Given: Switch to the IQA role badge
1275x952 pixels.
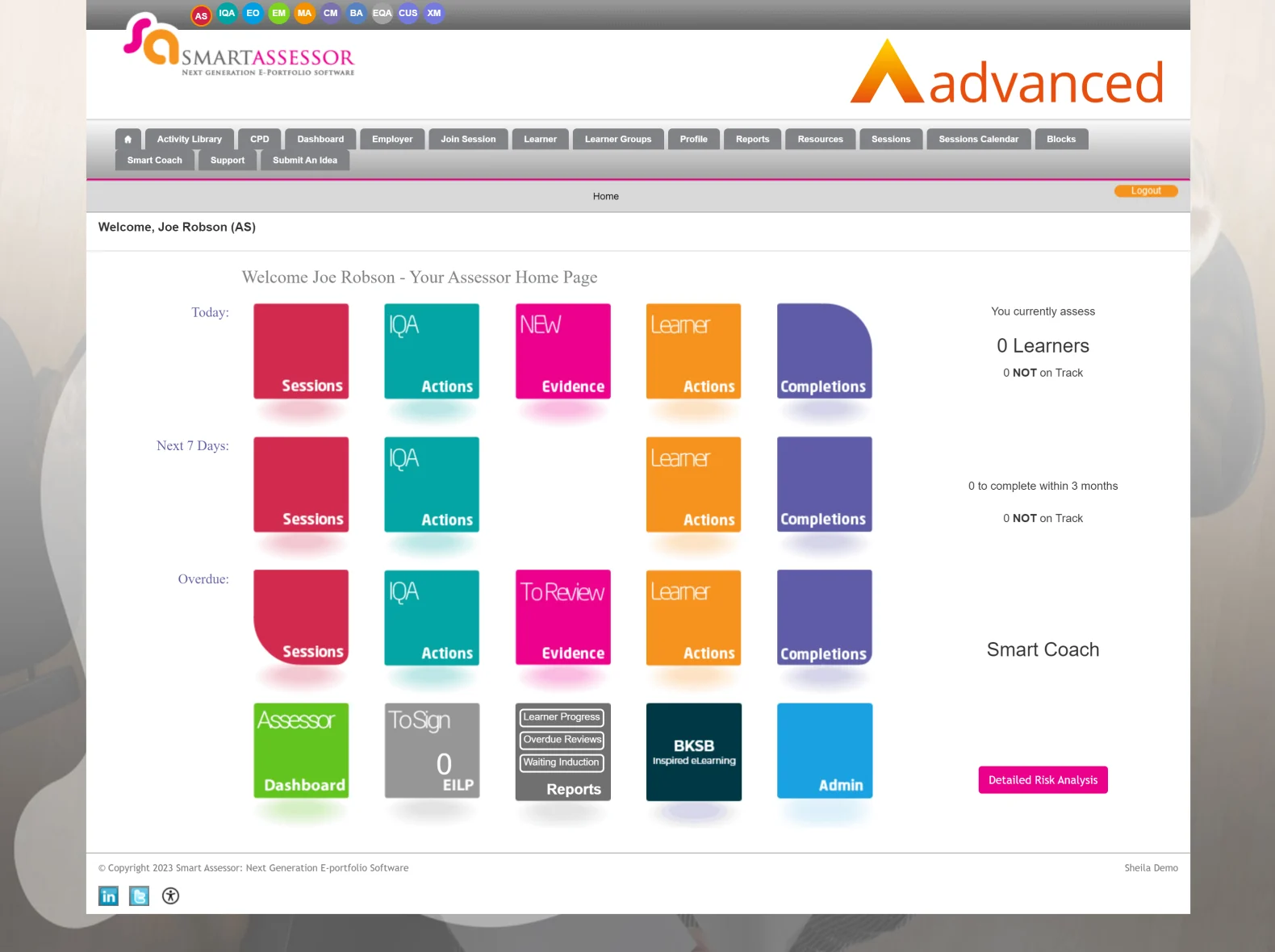Looking at the screenshot, I should point(227,13).
